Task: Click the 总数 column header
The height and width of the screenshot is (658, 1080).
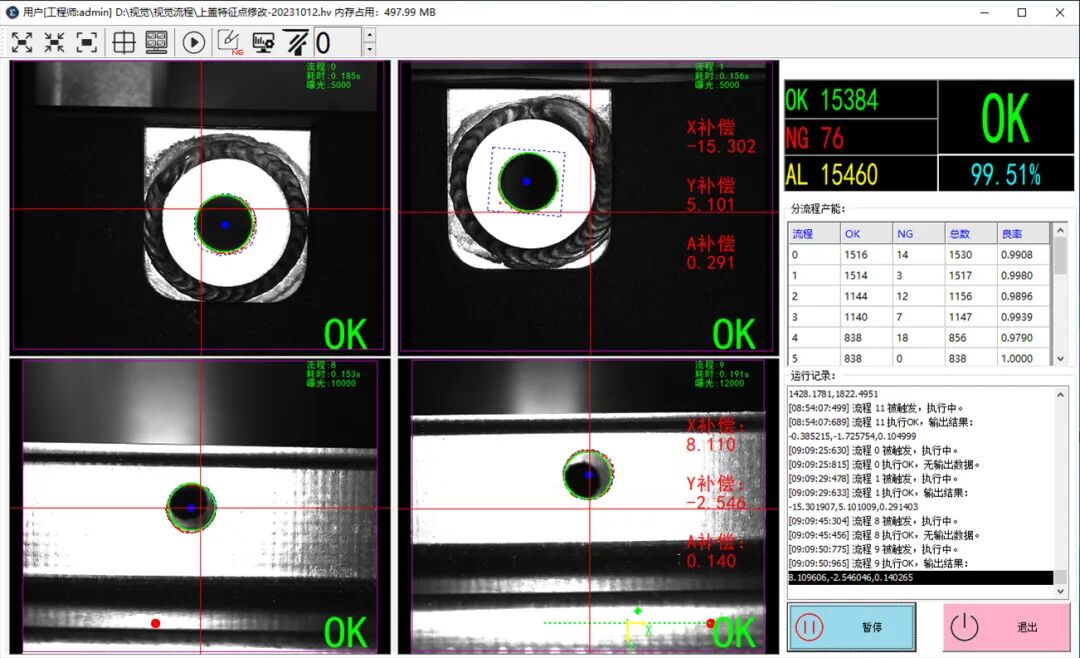Action: [x=971, y=234]
